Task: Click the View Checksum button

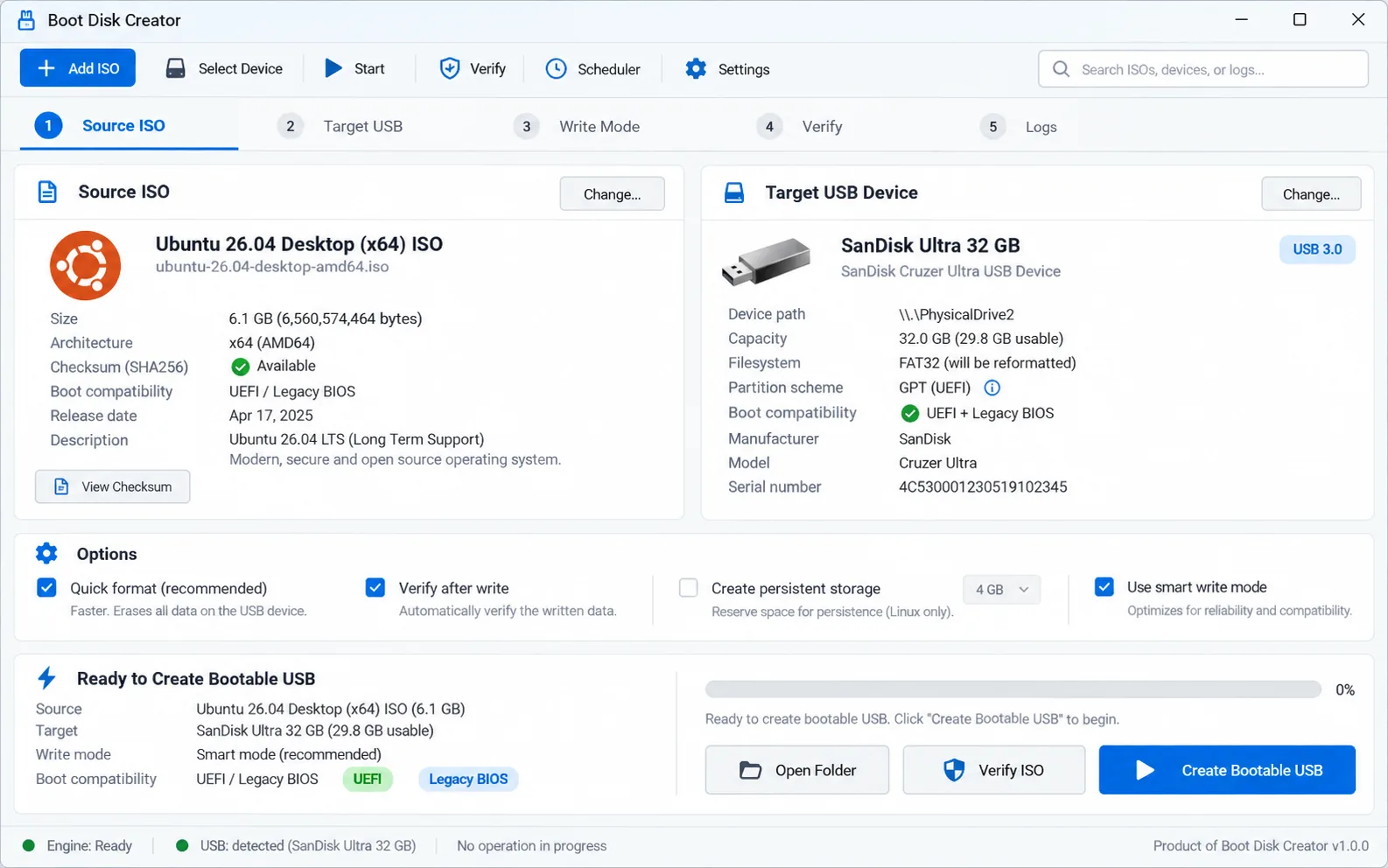Action: pyautogui.click(x=113, y=486)
